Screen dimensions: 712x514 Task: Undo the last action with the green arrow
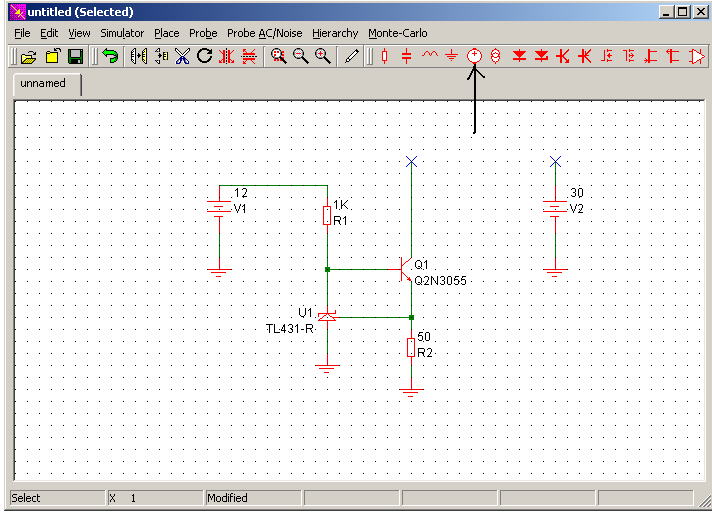110,56
